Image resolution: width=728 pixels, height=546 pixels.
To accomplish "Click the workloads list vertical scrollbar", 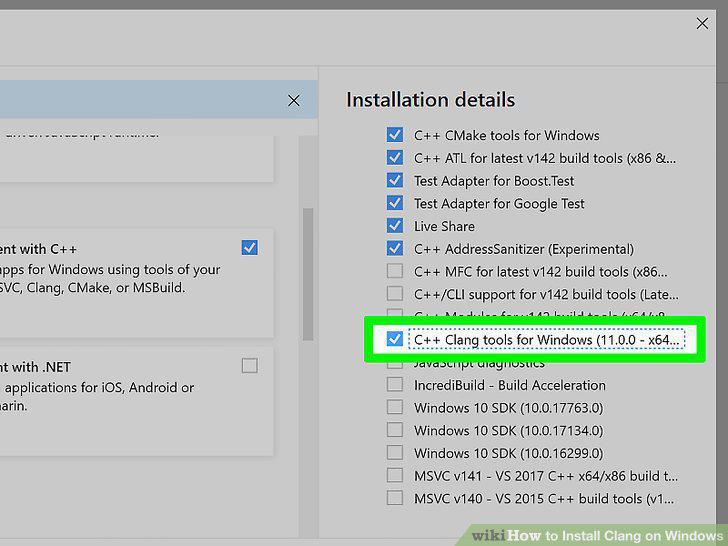I will click(307, 274).
